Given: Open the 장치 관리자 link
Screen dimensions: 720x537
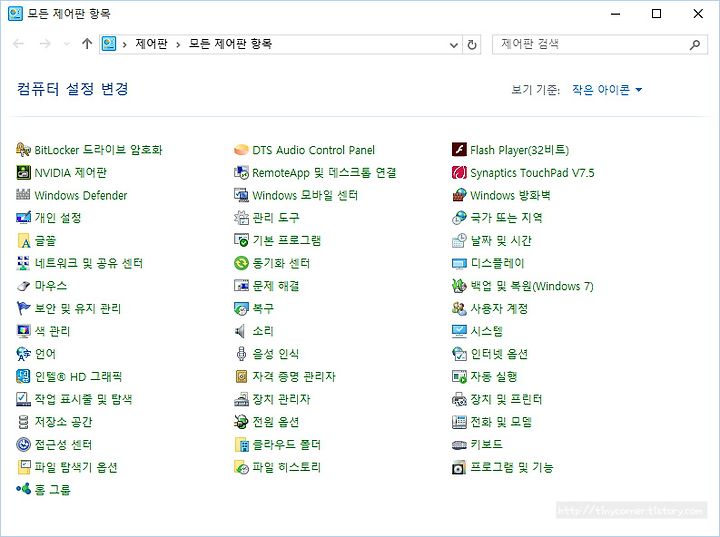Looking at the screenshot, I should [x=281, y=399].
